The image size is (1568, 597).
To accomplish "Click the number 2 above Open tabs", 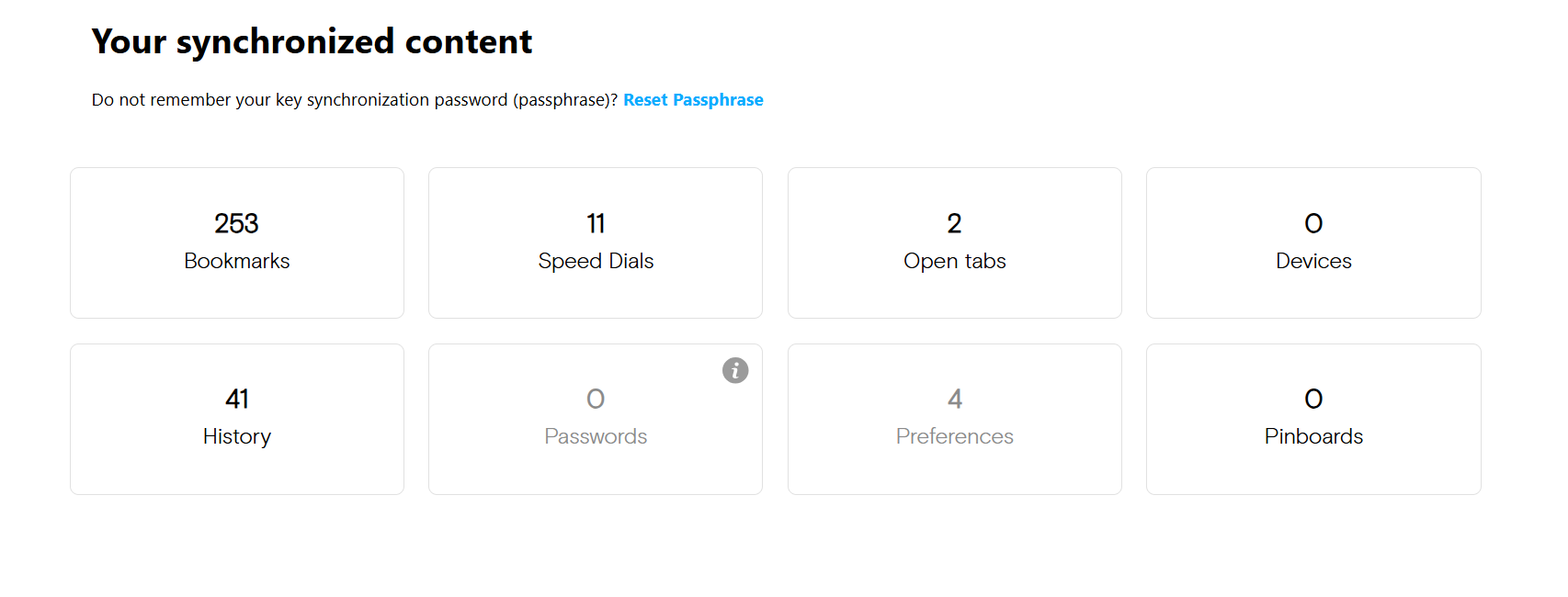I will (954, 223).
